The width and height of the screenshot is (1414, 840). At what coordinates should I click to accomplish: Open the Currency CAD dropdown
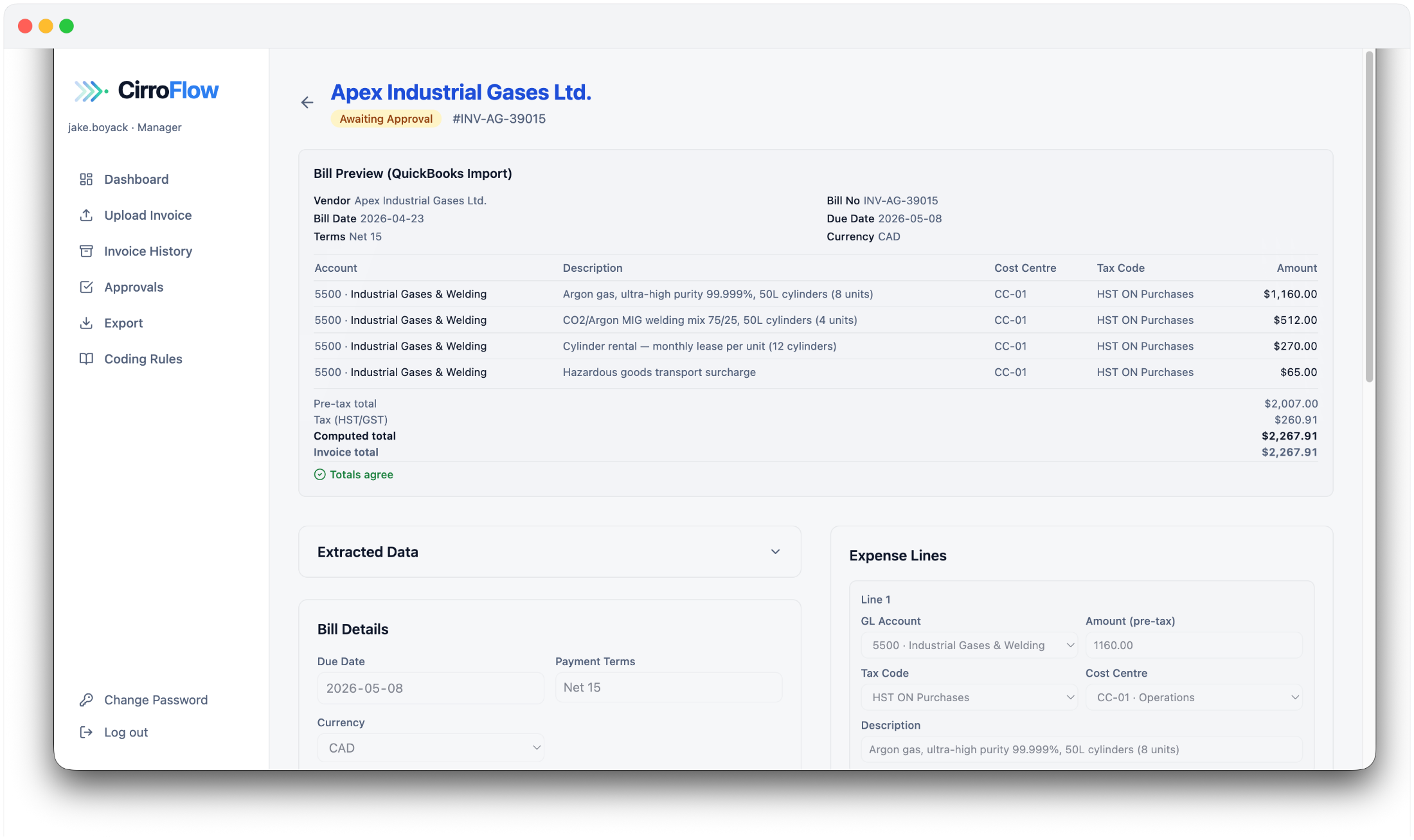tap(431, 748)
